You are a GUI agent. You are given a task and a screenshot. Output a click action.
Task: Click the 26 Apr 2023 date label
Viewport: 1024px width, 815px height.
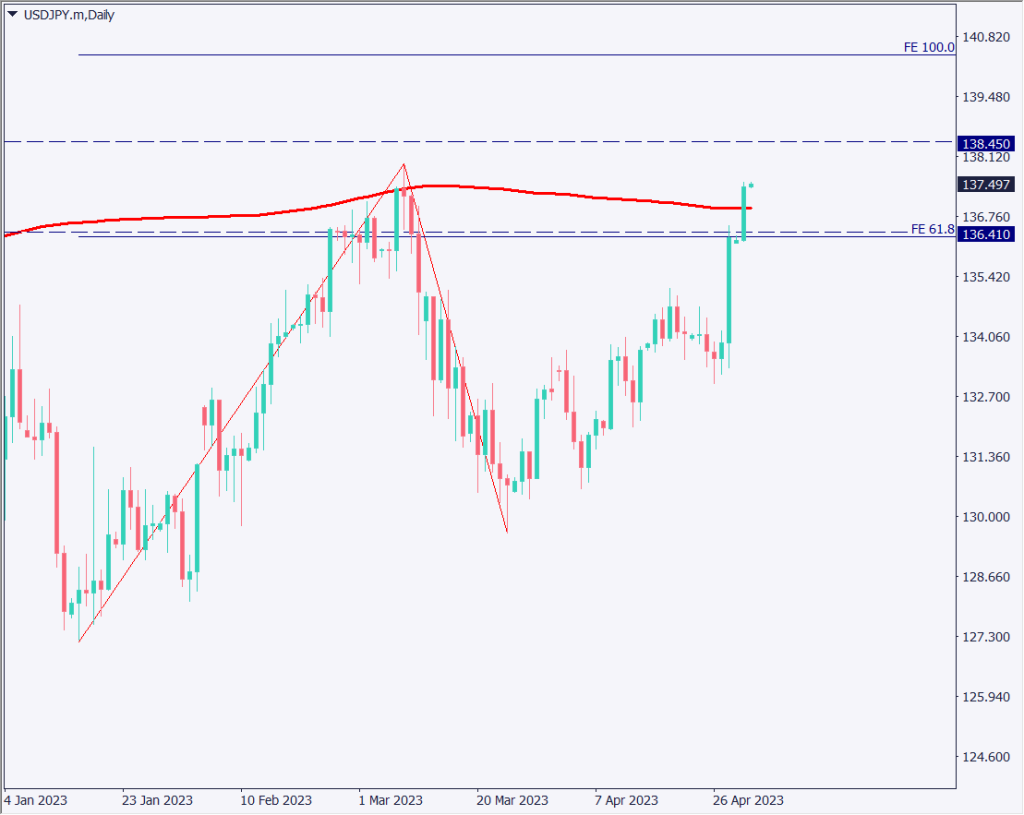tap(749, 800)
